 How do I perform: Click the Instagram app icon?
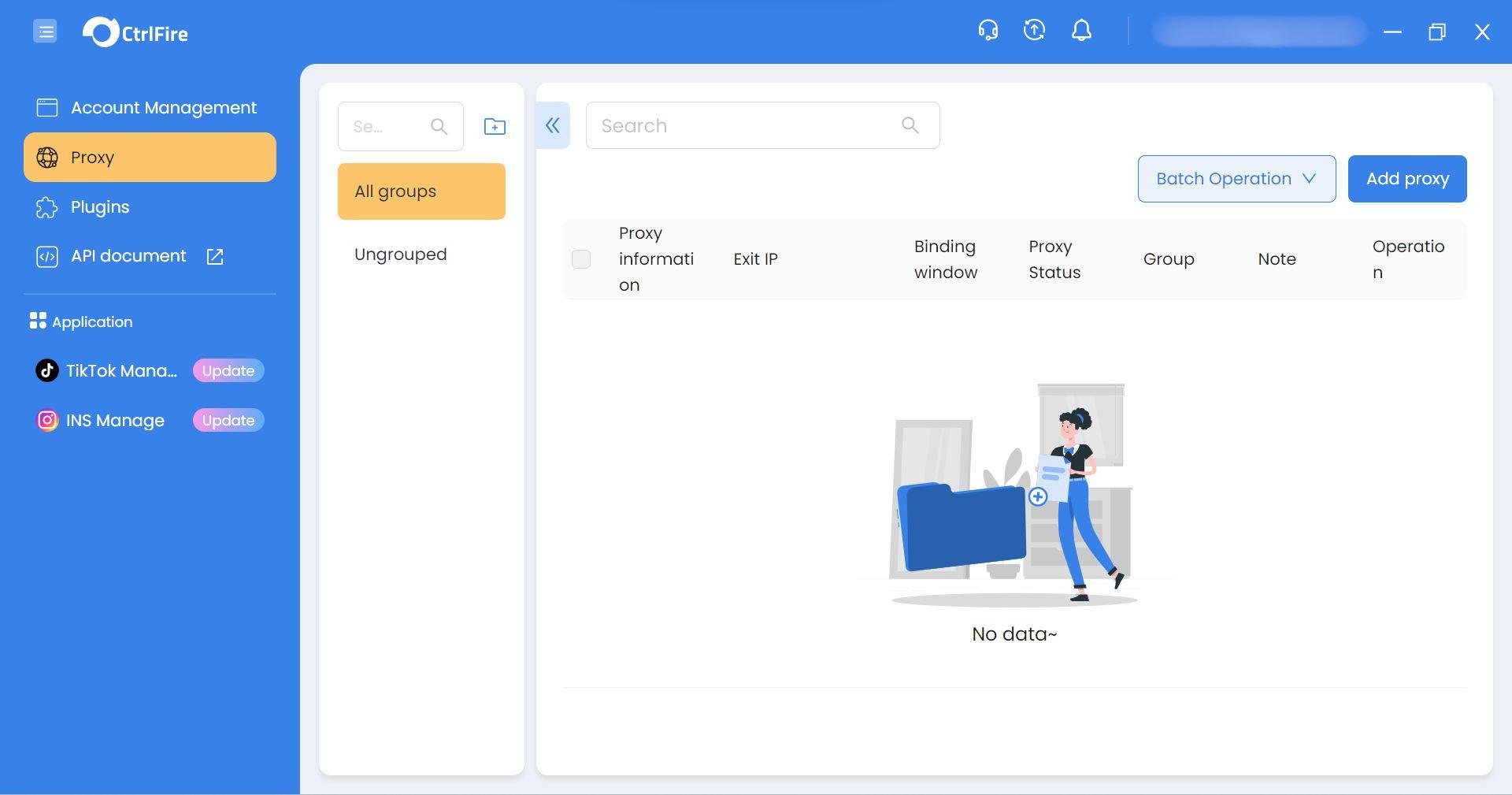pos(47,421)
